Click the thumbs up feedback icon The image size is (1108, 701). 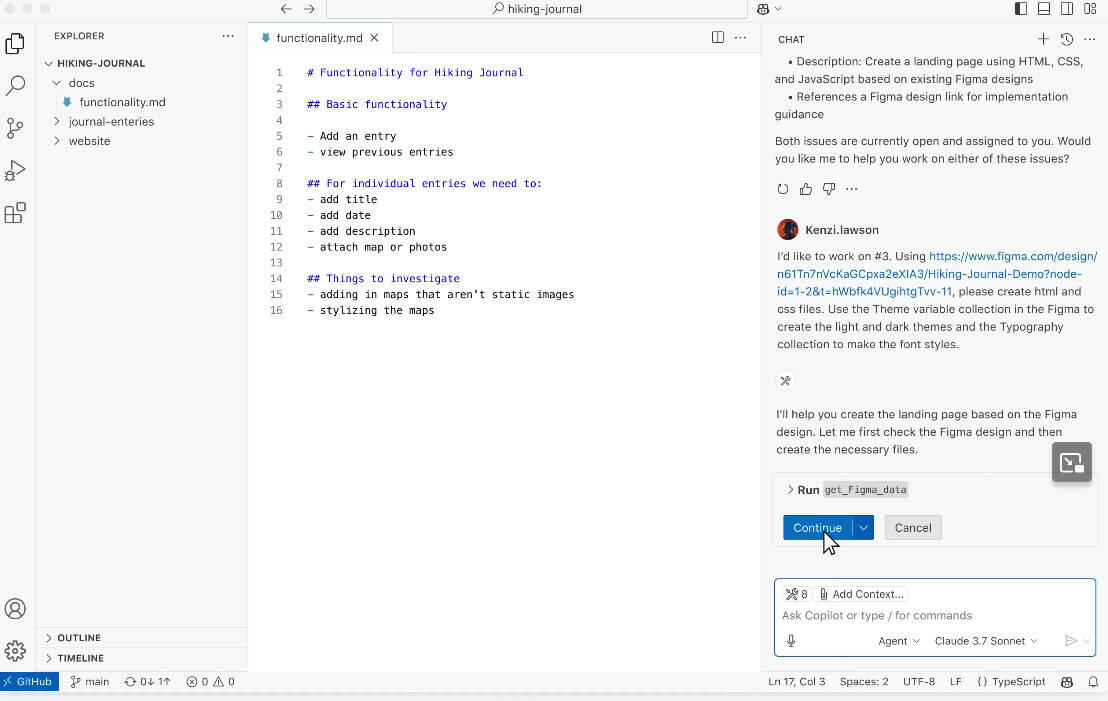point(806,189)
